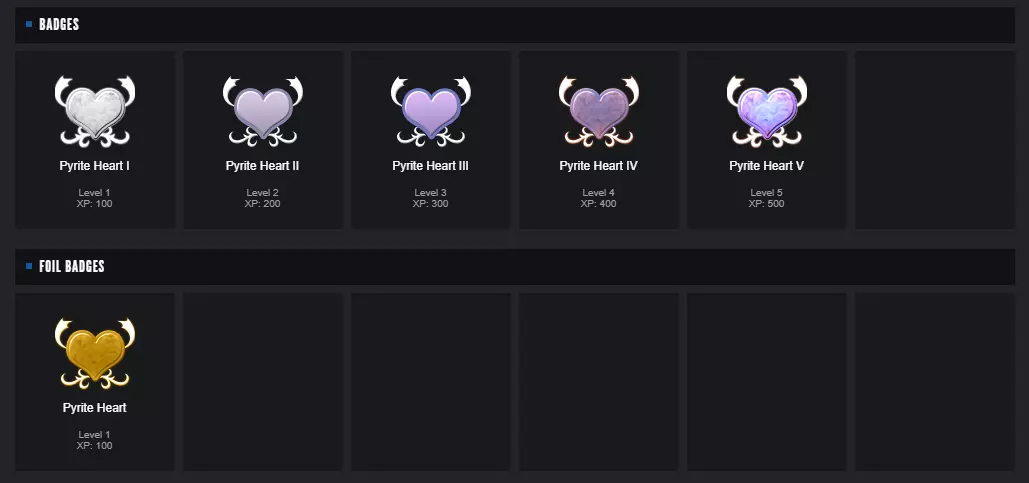Click the BADGES section header title
This screenshot has width=1029, height=483.
(x=59, y=24)
